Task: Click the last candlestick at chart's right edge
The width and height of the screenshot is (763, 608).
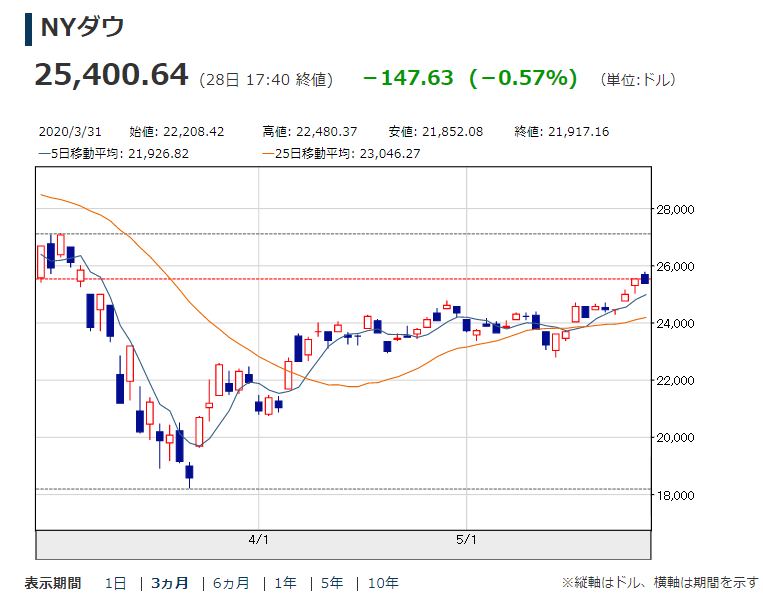Action: point(645,277)
